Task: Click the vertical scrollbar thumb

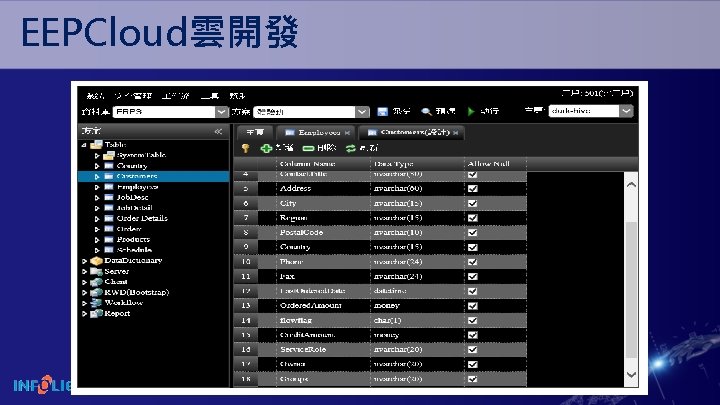Action: click(x=631, y=289)
